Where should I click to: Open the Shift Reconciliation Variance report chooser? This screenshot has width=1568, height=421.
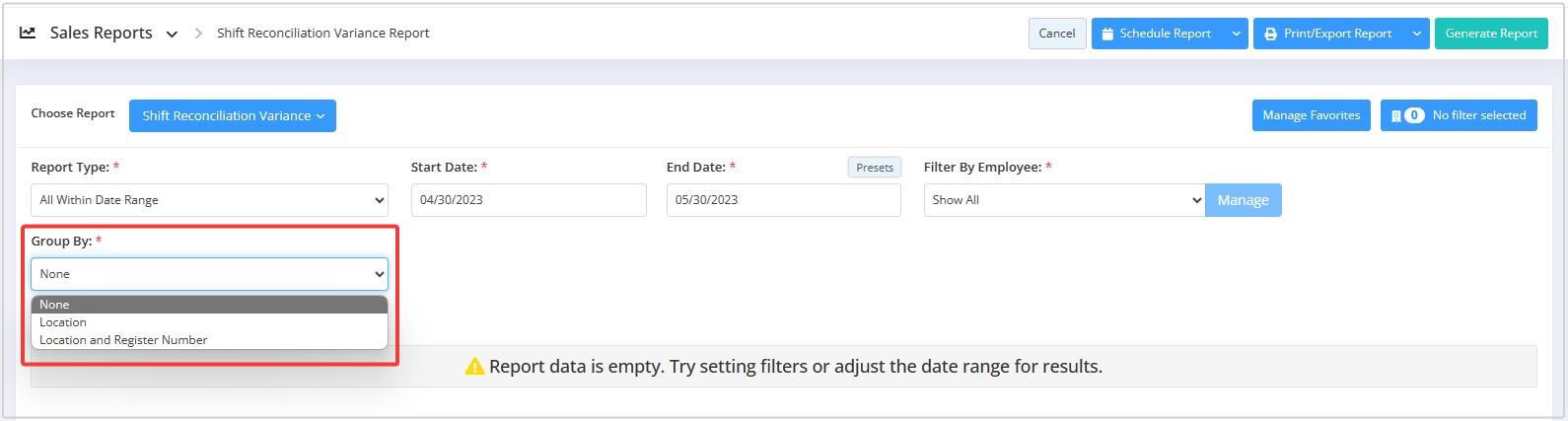click(x=233, y=115)
